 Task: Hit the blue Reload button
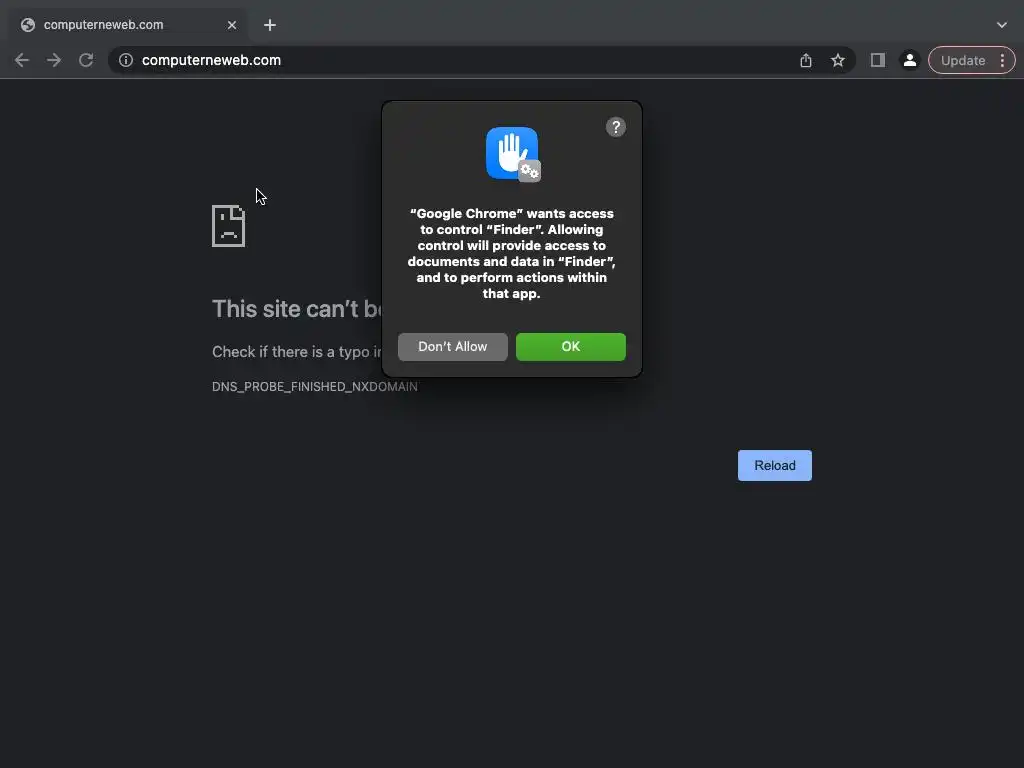[775, 466]
